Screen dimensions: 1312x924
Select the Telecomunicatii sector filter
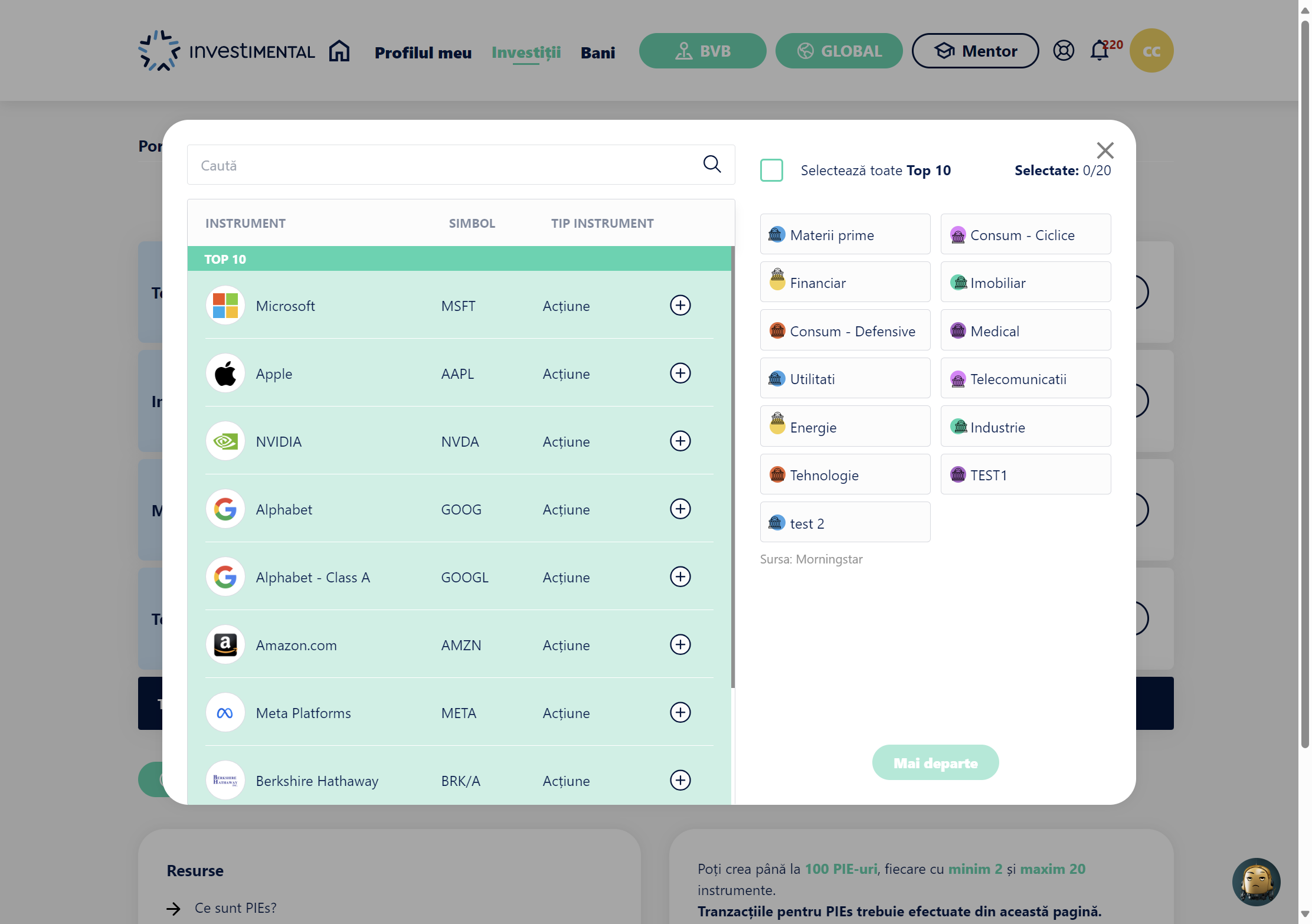[1025, 378]
